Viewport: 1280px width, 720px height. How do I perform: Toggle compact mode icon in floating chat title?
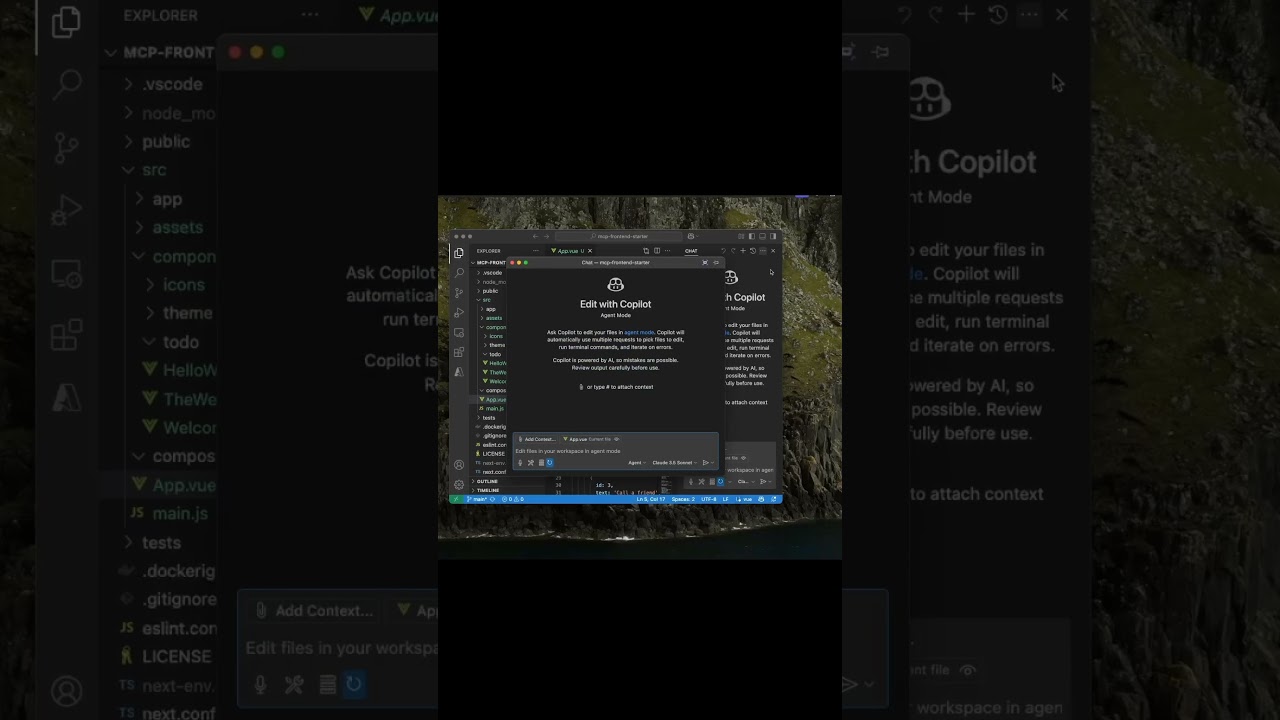[x=705, y=263]
